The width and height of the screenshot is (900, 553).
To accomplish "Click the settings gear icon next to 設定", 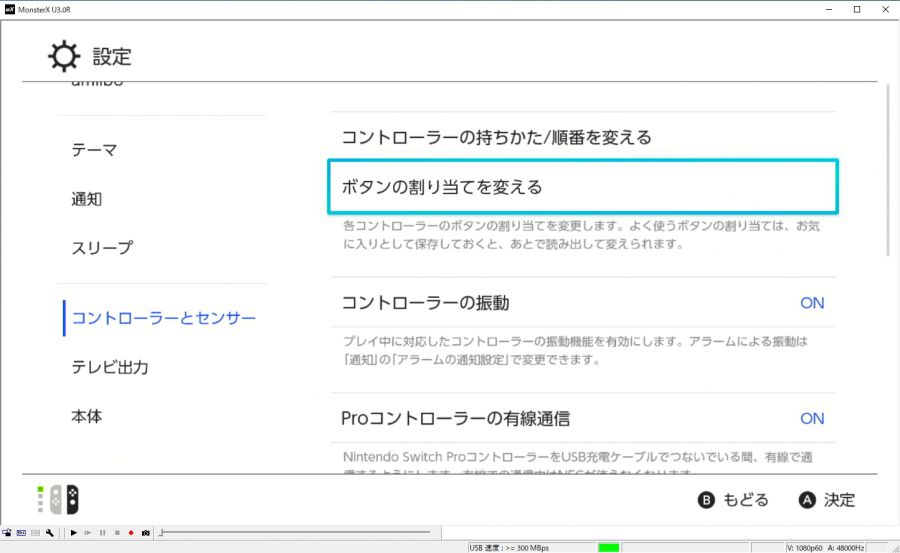I will (x=64, y=56).
